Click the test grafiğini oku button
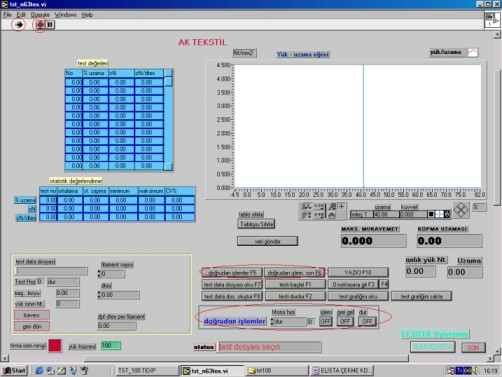This screenshot has height=377, width=502. (x=358, y=296)
